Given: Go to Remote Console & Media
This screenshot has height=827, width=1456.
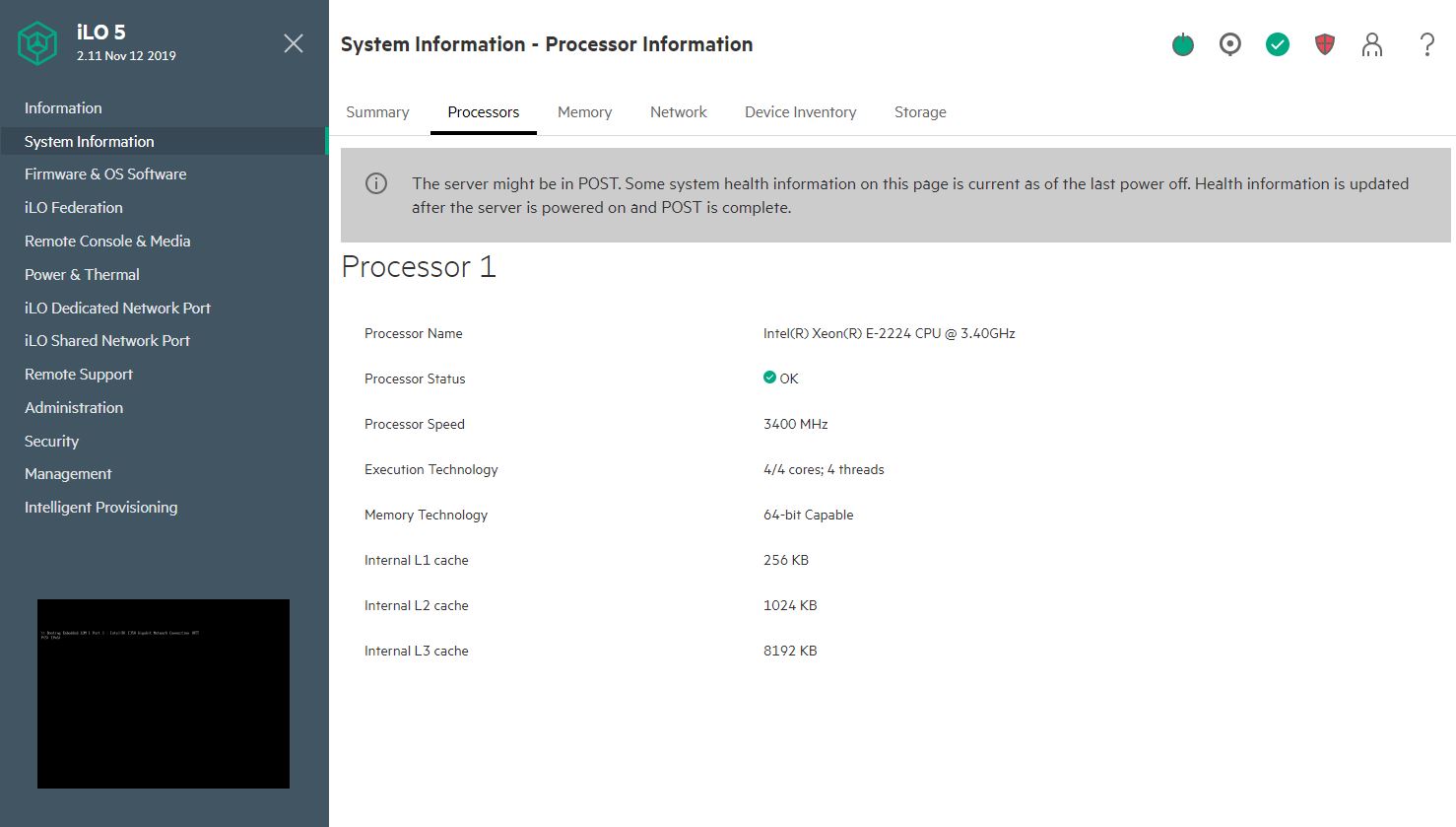Looking at the screenshot, I should tap(107, 241).
